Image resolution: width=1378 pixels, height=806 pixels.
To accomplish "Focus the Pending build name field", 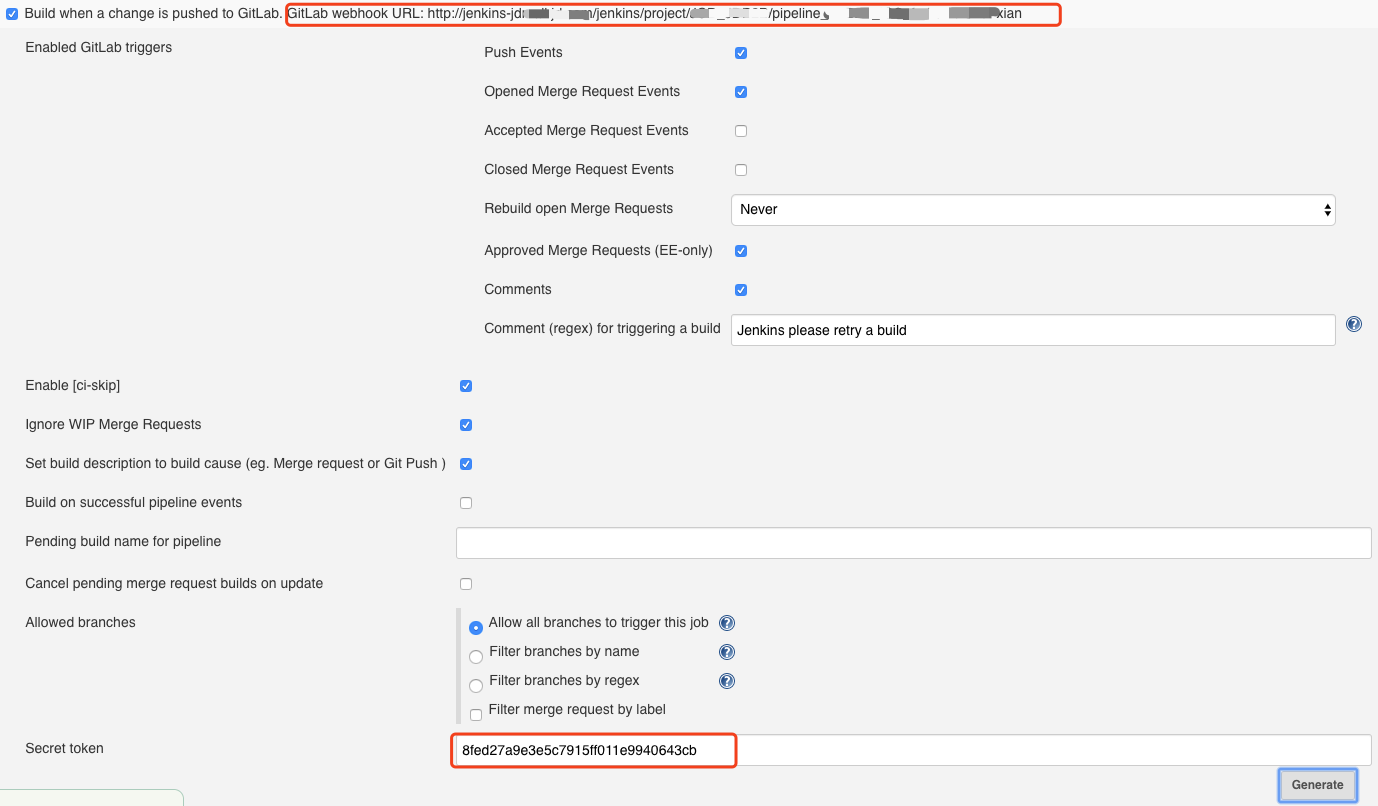I will pos(912,543).
